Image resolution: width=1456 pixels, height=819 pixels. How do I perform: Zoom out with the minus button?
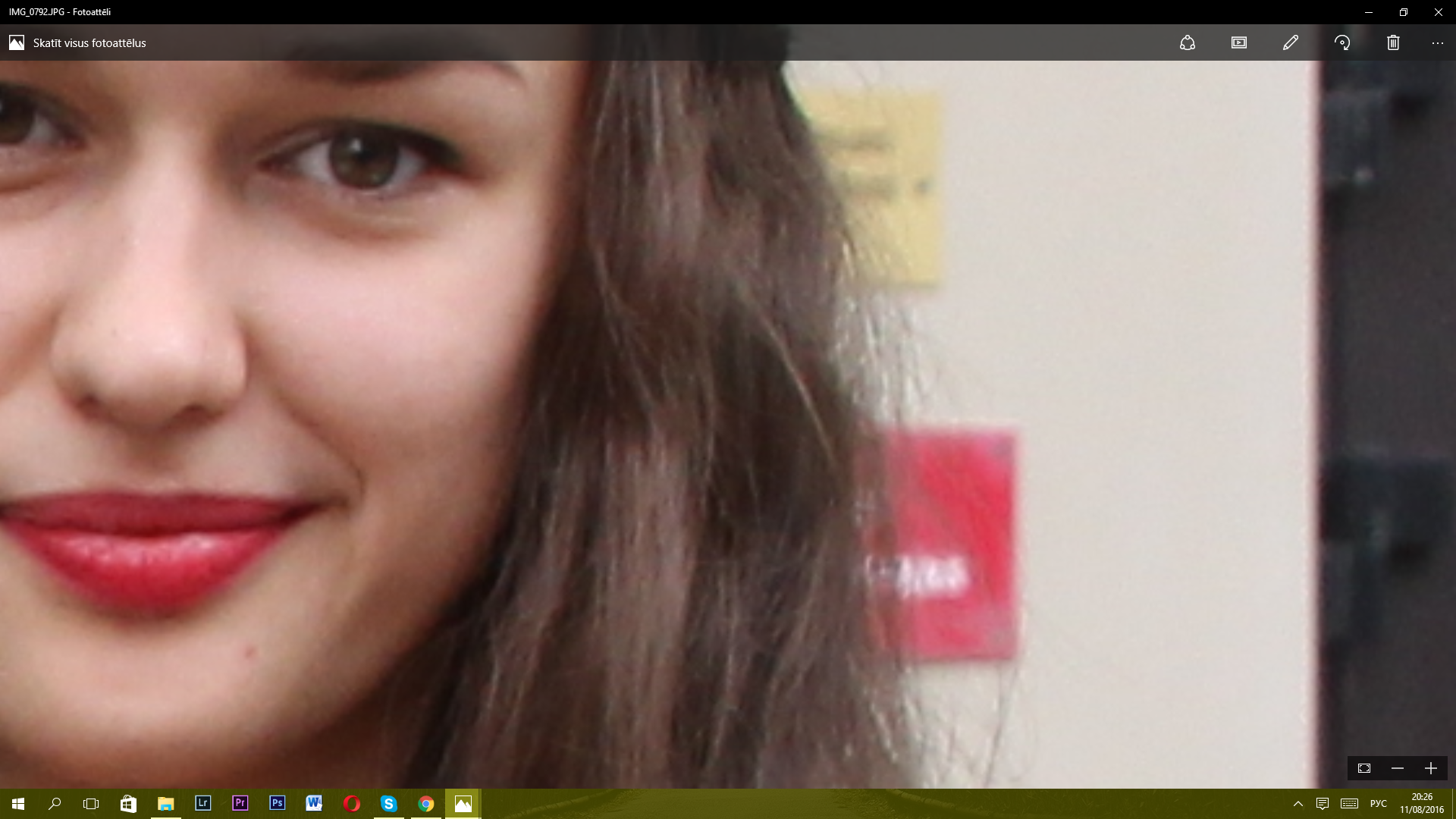coord(1398,768)
